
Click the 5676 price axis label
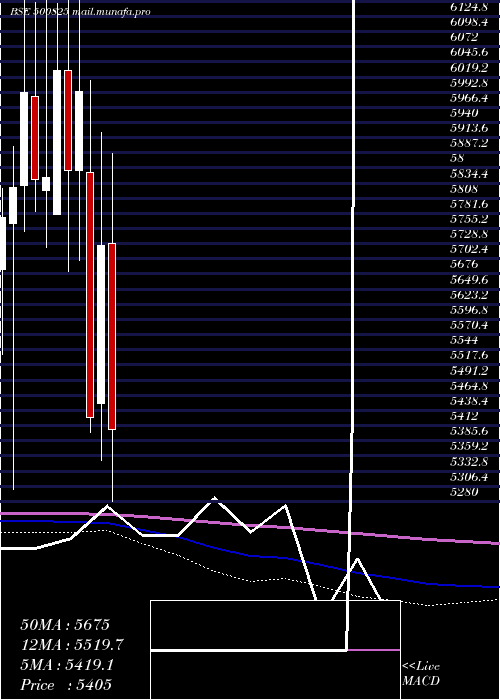point(464,265)
